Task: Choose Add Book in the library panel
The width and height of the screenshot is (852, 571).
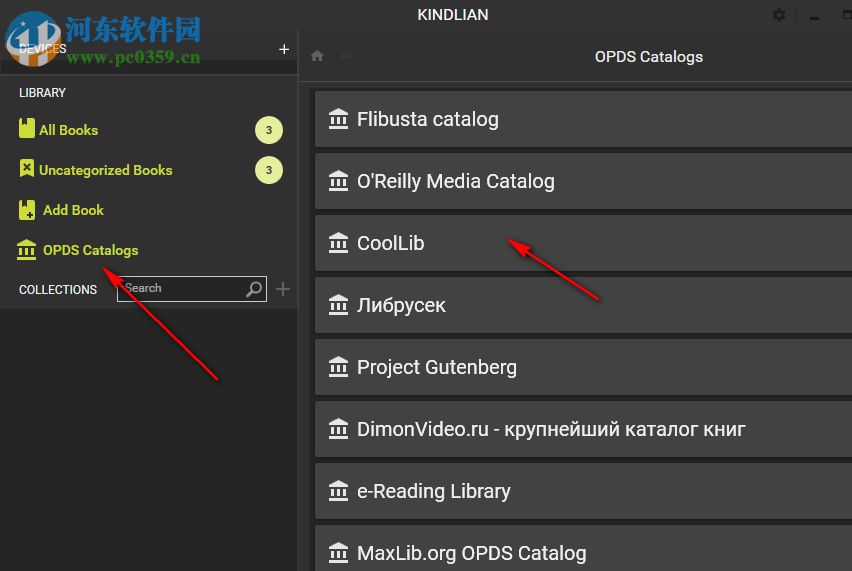Action: point(73,210)
